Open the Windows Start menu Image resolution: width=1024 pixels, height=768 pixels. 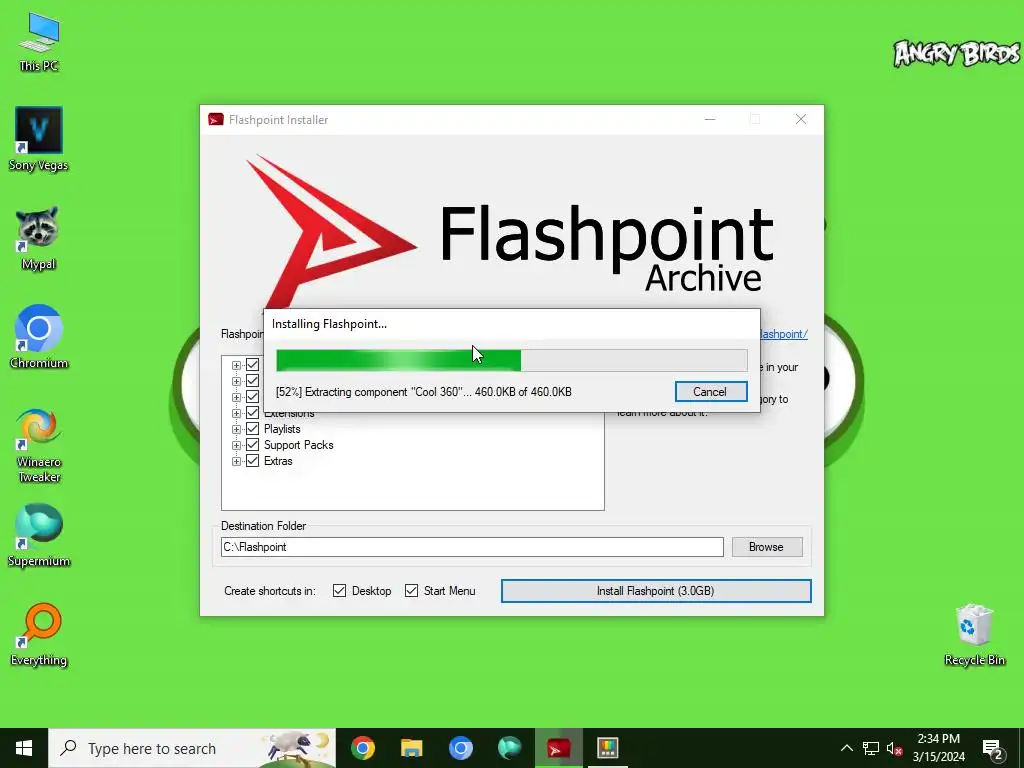(x=24, y=748)
